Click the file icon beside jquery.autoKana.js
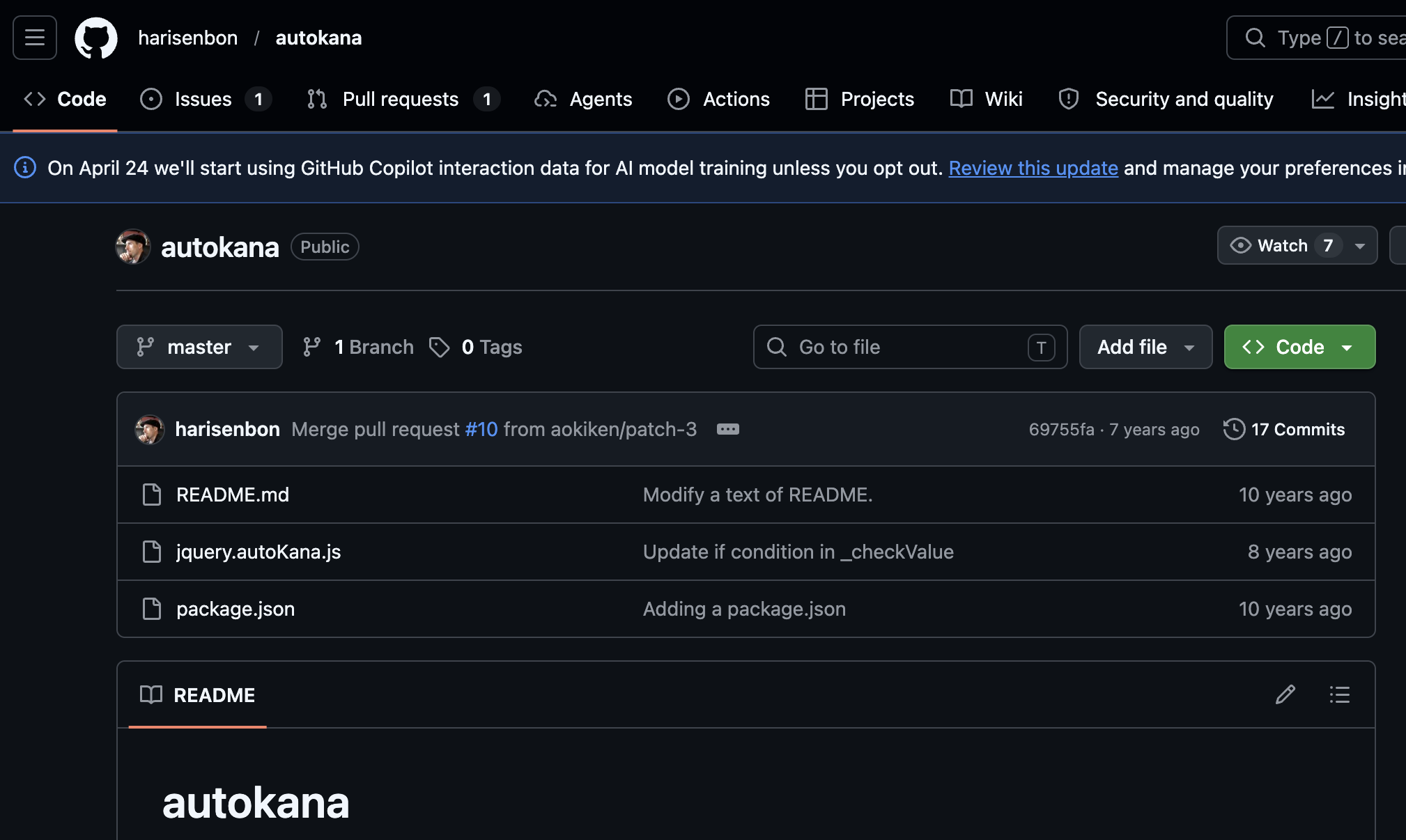Screen dimensions: 1406x840 [x=151, y=552]
